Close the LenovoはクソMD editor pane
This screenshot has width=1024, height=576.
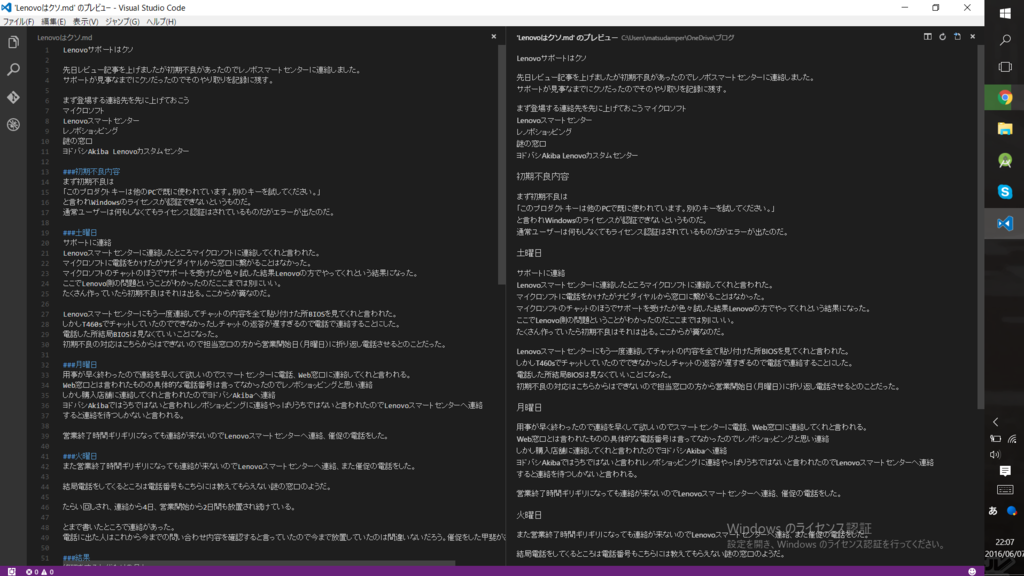tap(494, 37)
